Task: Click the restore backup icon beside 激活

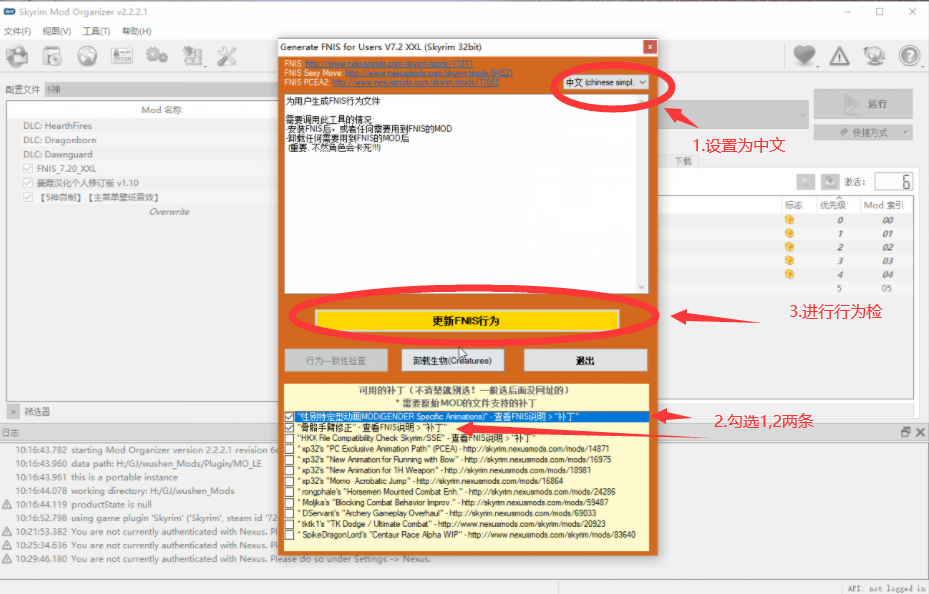Action: pyautogui.click(x=806, y=182)
